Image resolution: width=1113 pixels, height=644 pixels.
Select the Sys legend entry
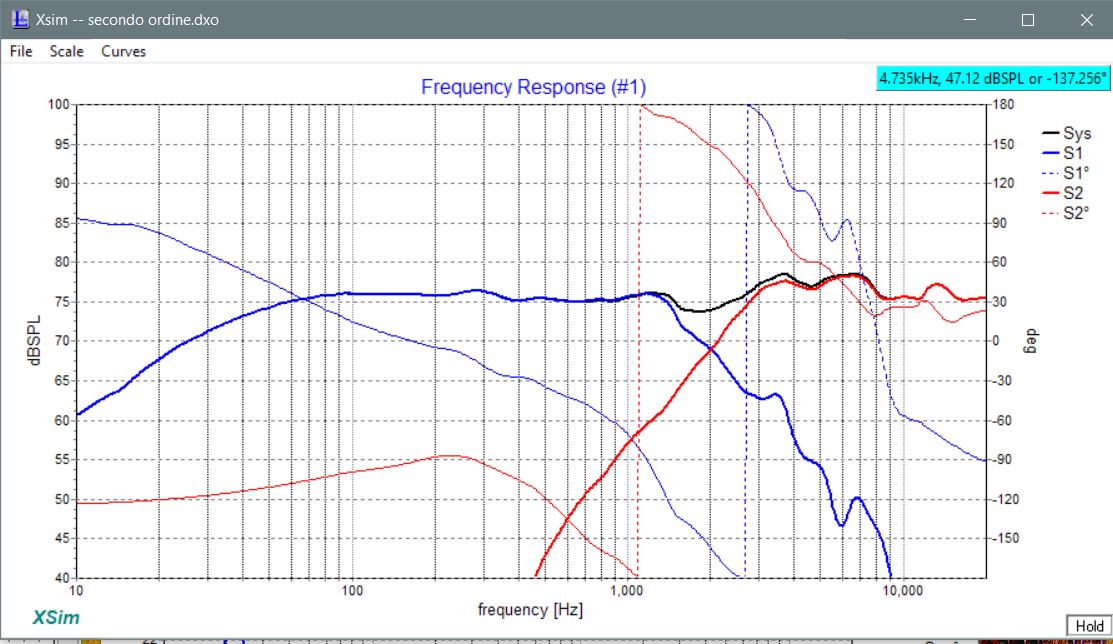click(1066, 133)
